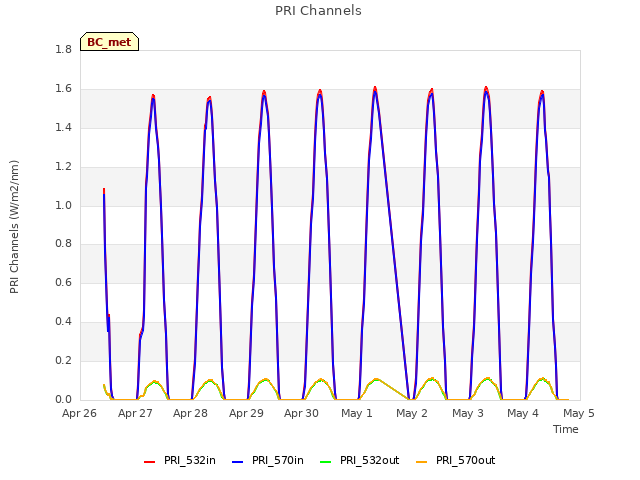The width and height of the screenshot is (640, 480).
Task: Click the May 4 x-axis label
Action: (523, 413)
